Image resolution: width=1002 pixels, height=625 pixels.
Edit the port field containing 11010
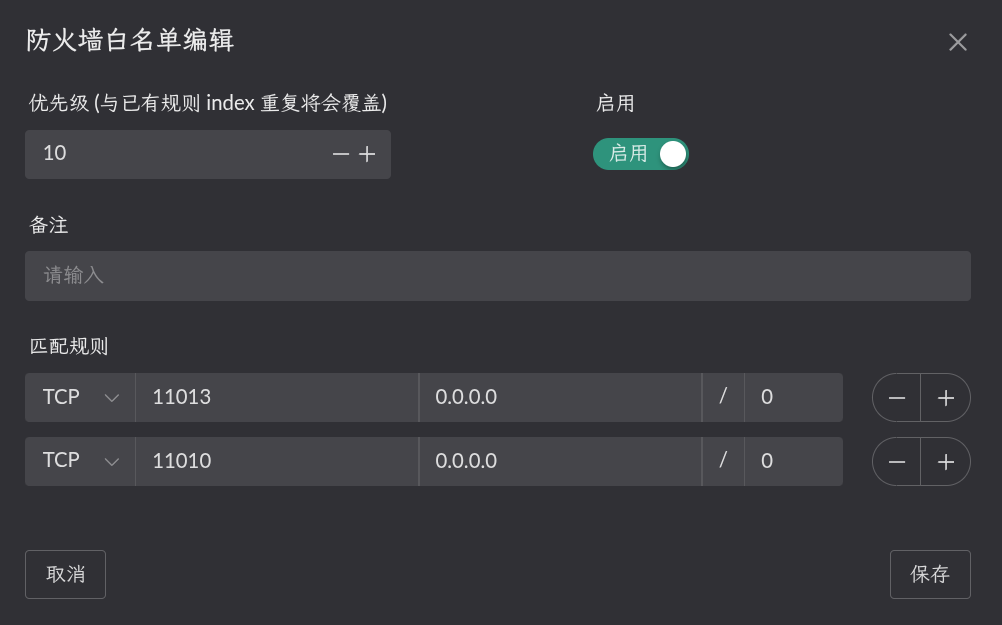coord(276,462)
